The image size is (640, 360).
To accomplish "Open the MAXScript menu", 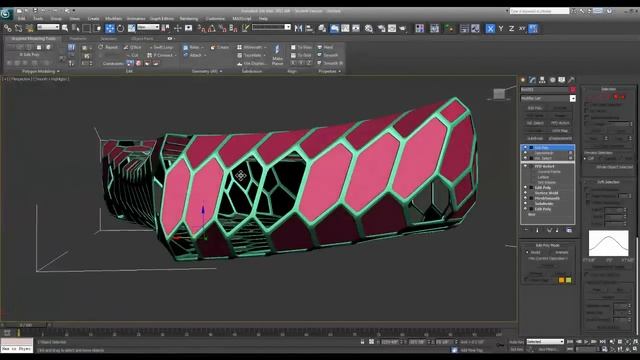I will pyautogui.click(x=242, y=19).
